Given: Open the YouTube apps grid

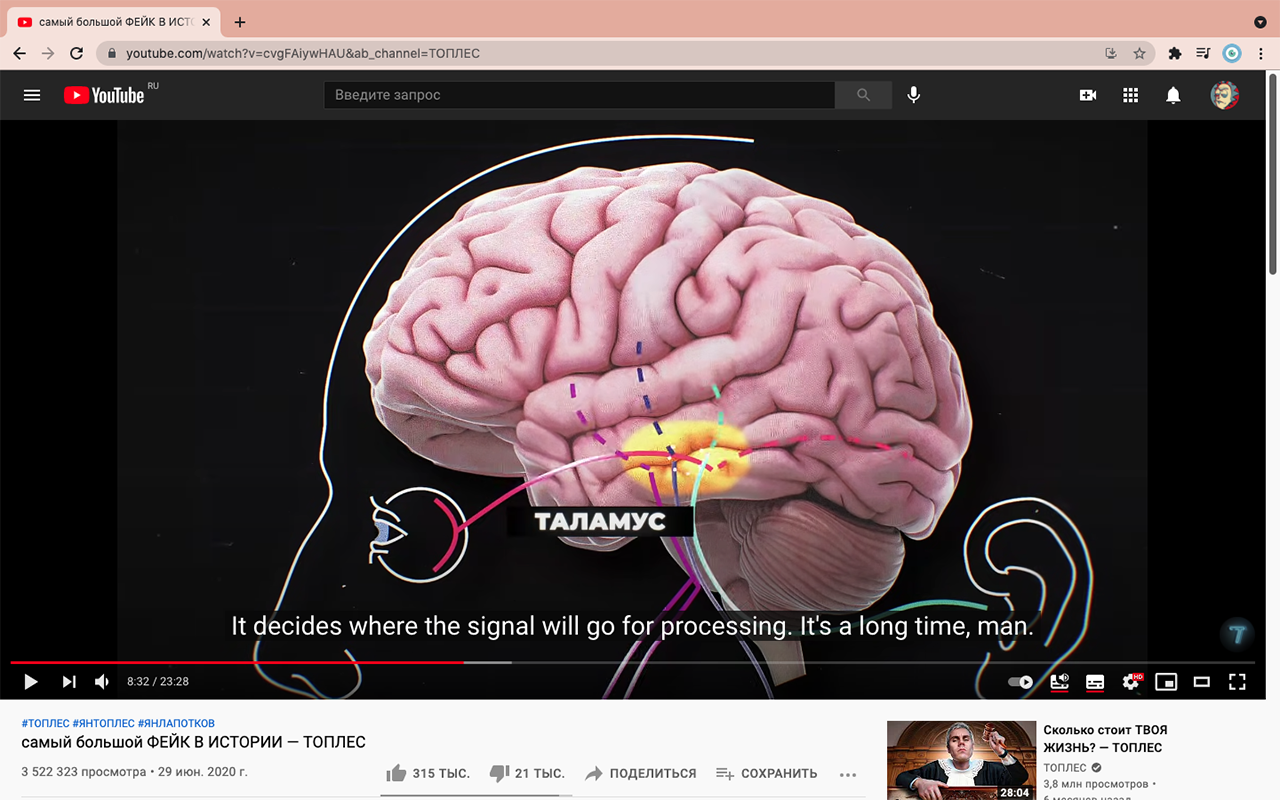Looking at the screenshot, I should coord(1130,94).
